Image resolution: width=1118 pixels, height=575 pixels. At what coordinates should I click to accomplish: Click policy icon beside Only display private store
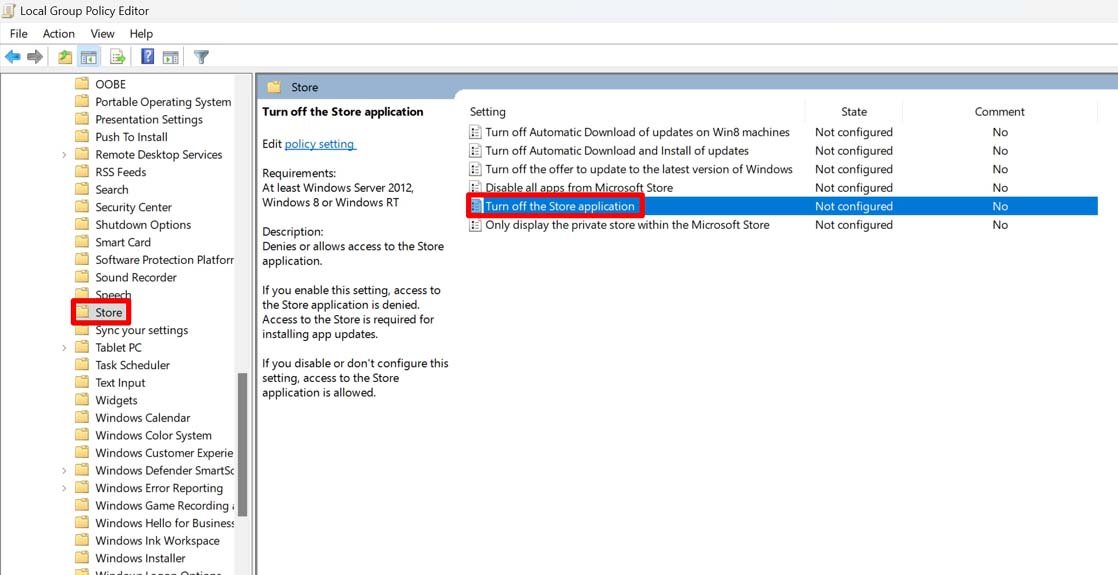476,225
